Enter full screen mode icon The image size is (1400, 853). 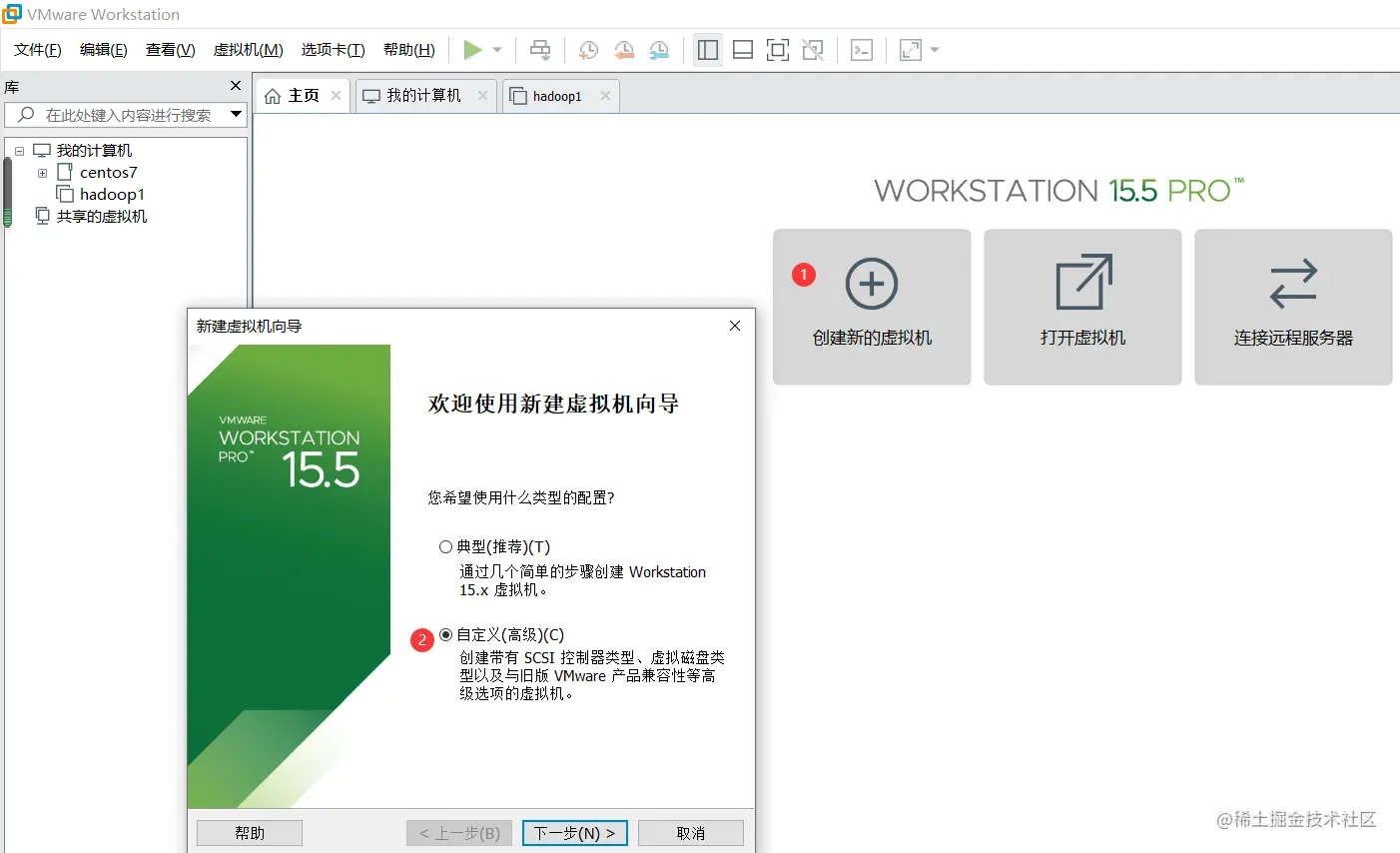tap(778, 50)
